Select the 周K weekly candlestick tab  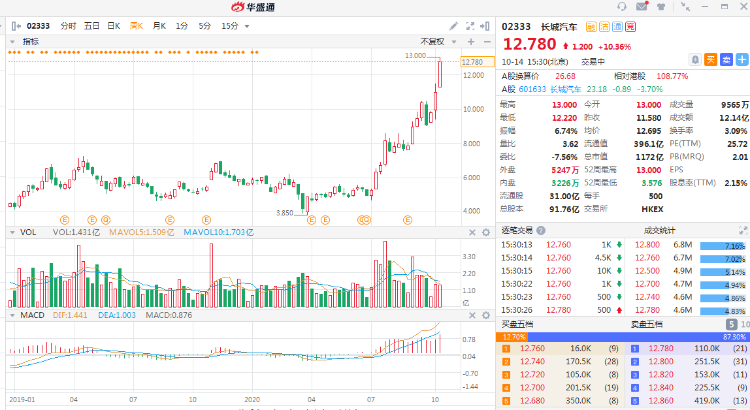(136, 26)
